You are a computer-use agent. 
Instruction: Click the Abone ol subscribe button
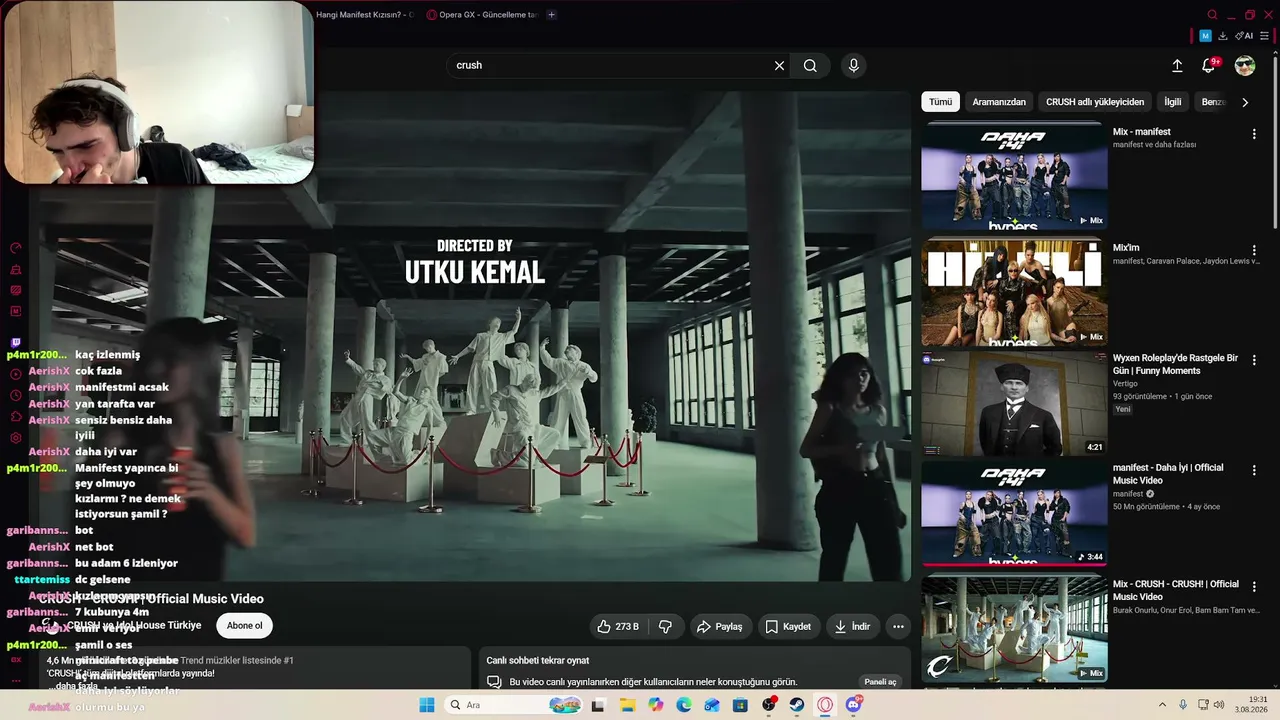[245, 626]
